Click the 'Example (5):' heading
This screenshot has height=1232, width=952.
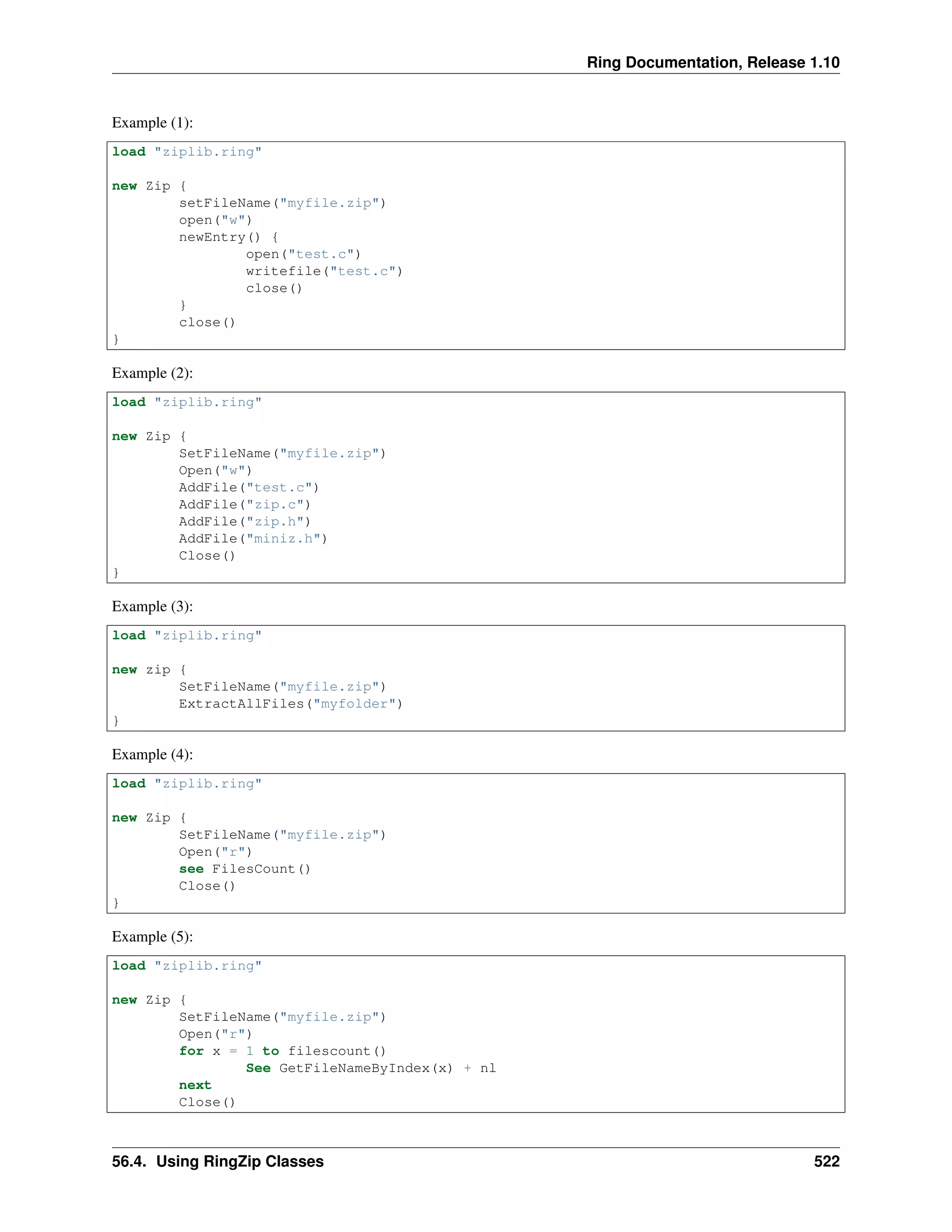point(152,936)
